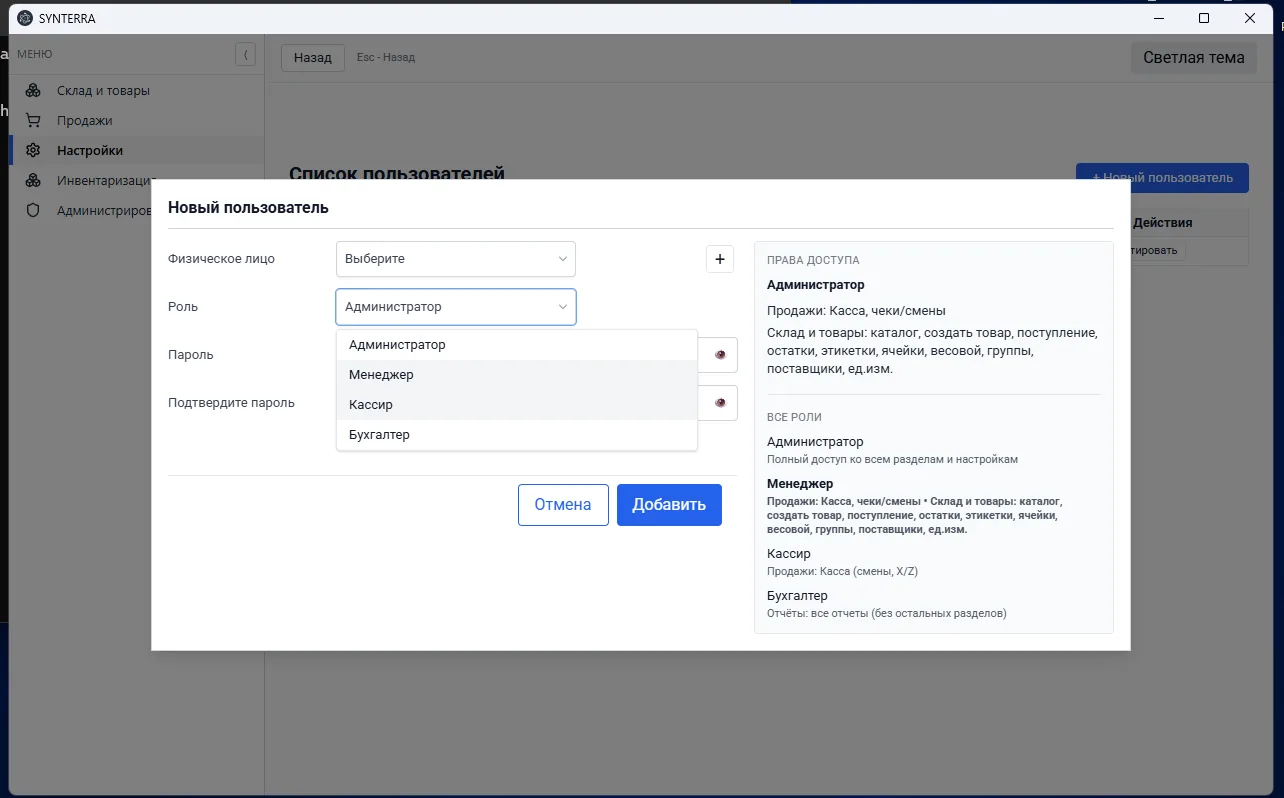This screenshot has width=1284, height=798.
Task: Click the Новый пользователь dialog title
Action: point(248,208)
